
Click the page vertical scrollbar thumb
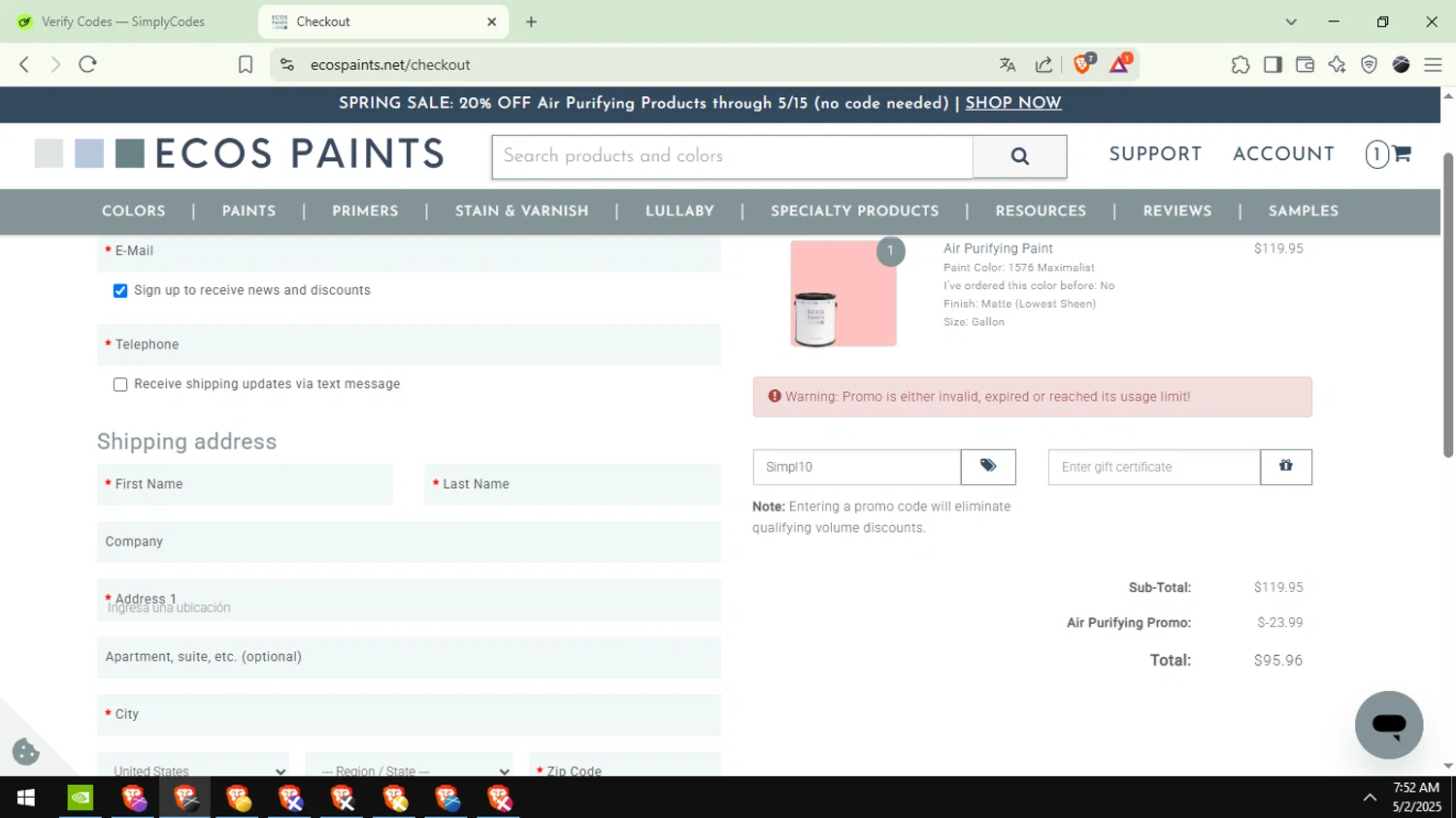pyautogui.click(x=1448, y=304)
